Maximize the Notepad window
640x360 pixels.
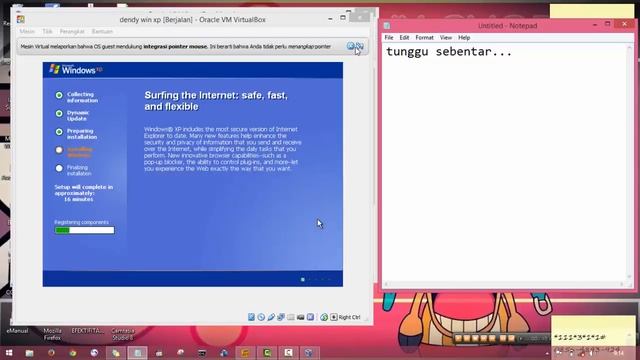[x=608, y=24]
